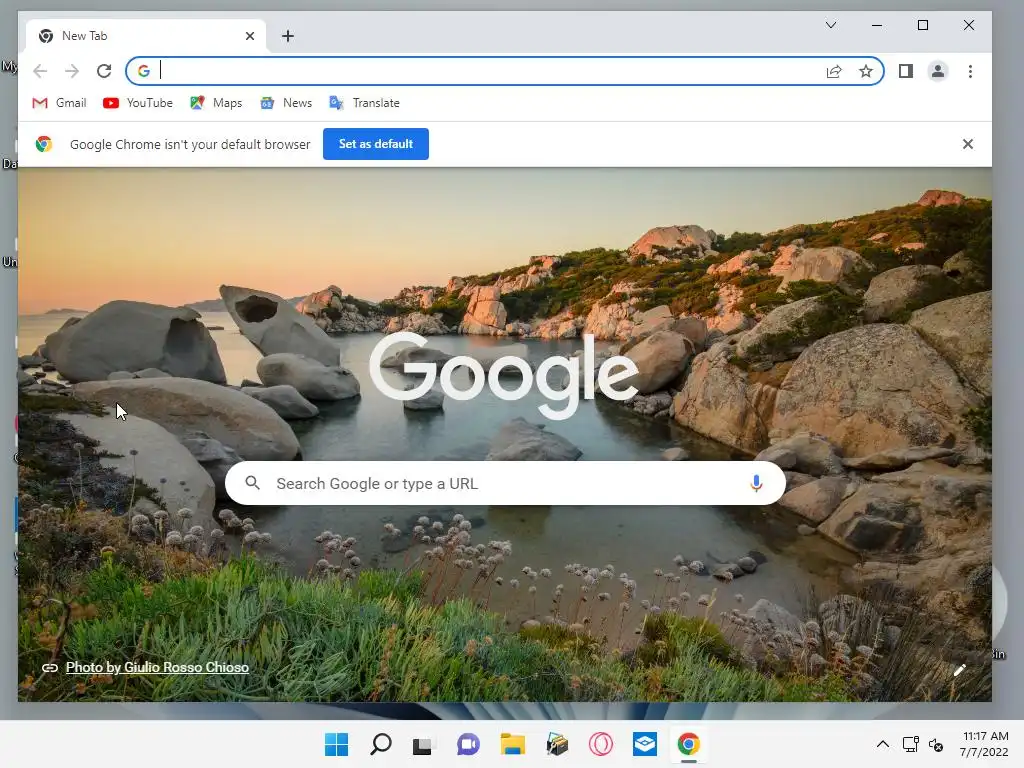1024x768 pixels.
Task: Open the Windows Start menu
Action: (x=336, y=744)
